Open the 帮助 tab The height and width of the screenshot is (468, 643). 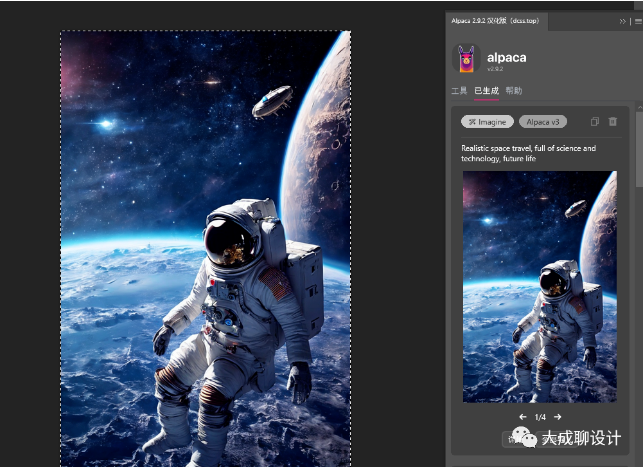click(x=513, y=91)
